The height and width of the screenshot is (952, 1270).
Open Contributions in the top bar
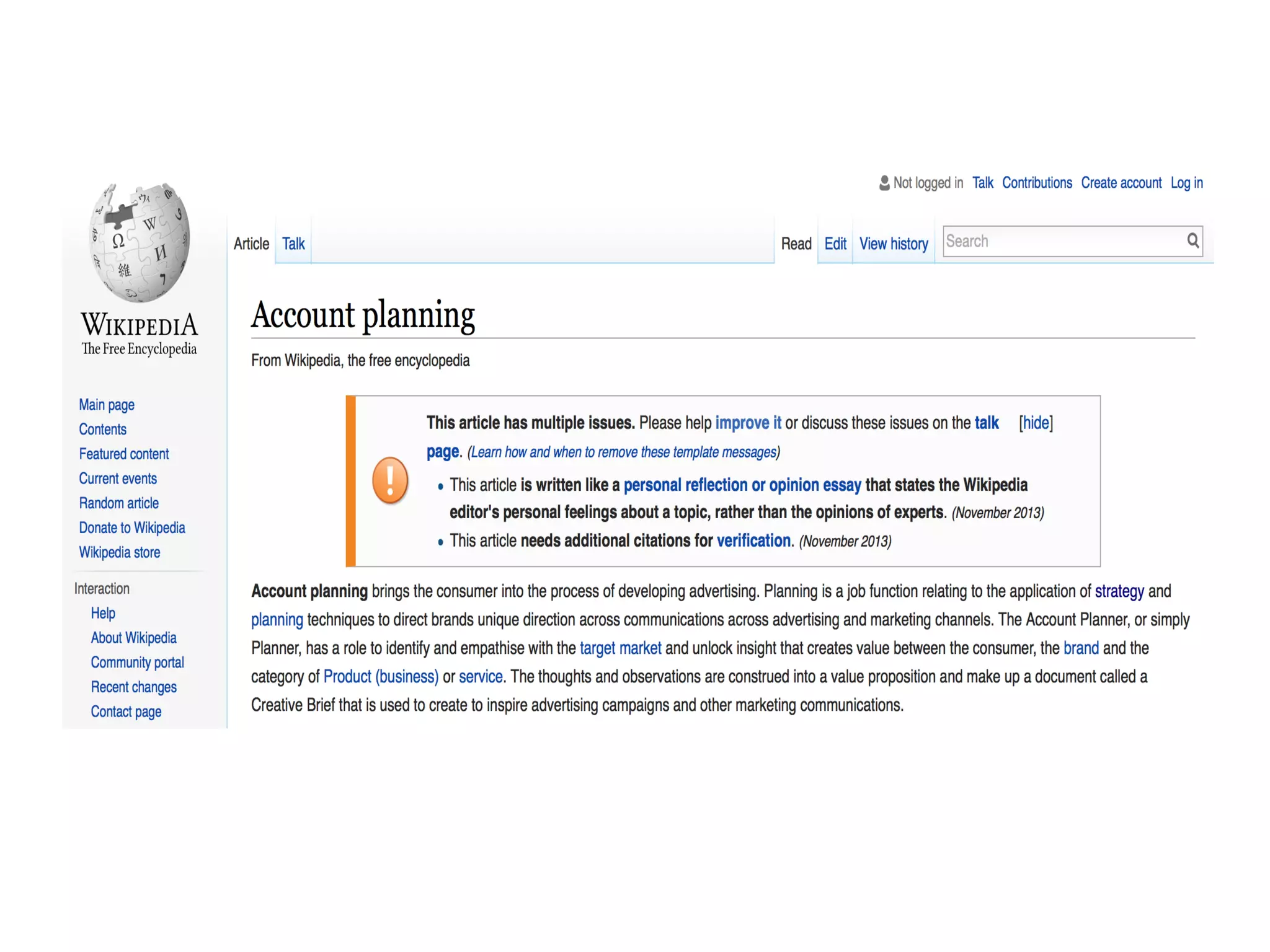1036,183
